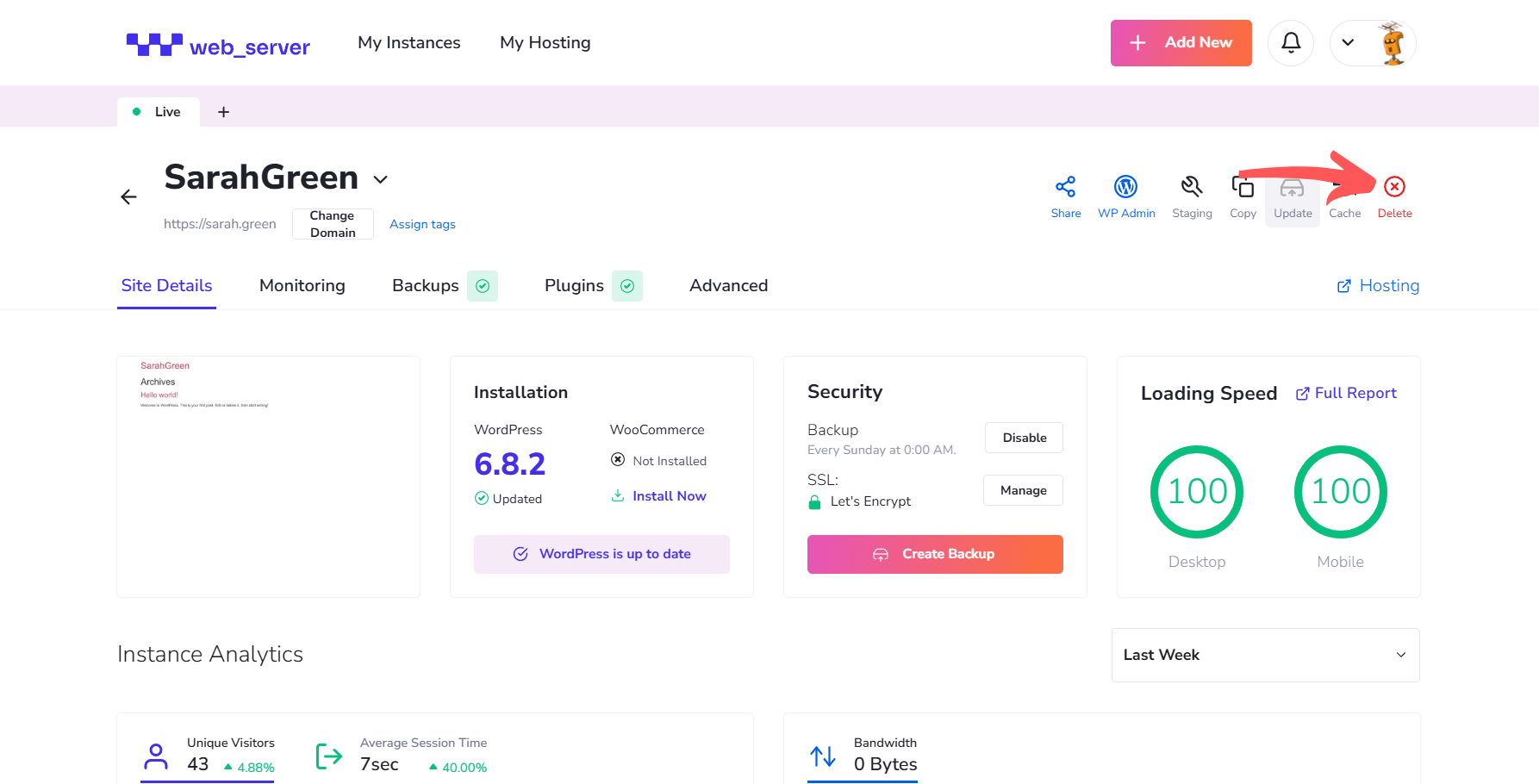Add a new environment tab with plus icon

click(x=223, y=112)
